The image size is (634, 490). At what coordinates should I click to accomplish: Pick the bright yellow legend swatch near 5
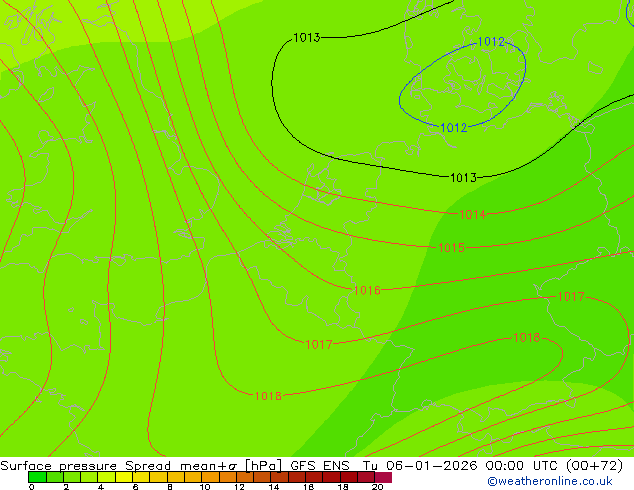(124, 477)
